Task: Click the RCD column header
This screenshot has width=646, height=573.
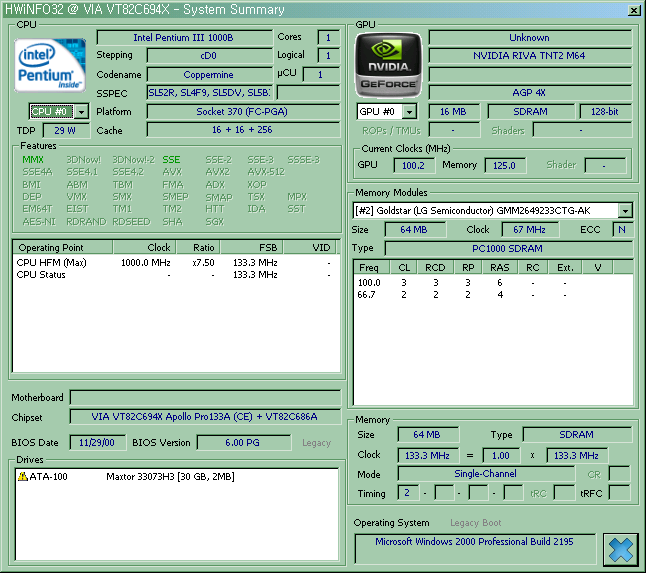Action: [435, 267]
